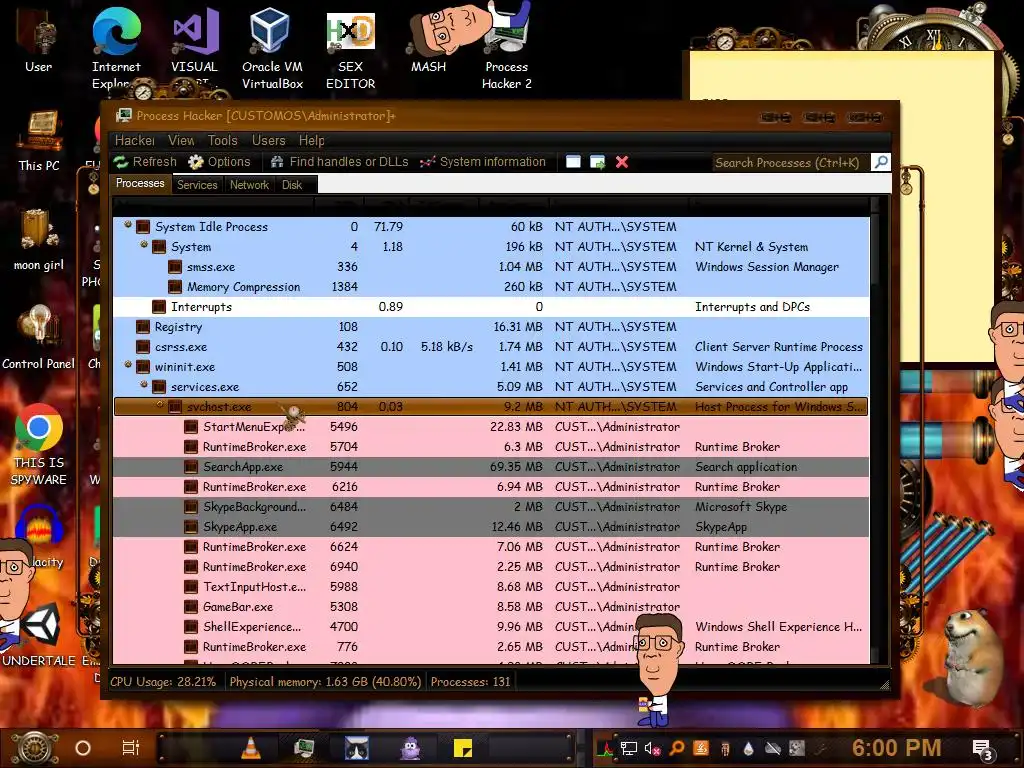
Task: Open the Hacker menu
Action: click(135, 140)
